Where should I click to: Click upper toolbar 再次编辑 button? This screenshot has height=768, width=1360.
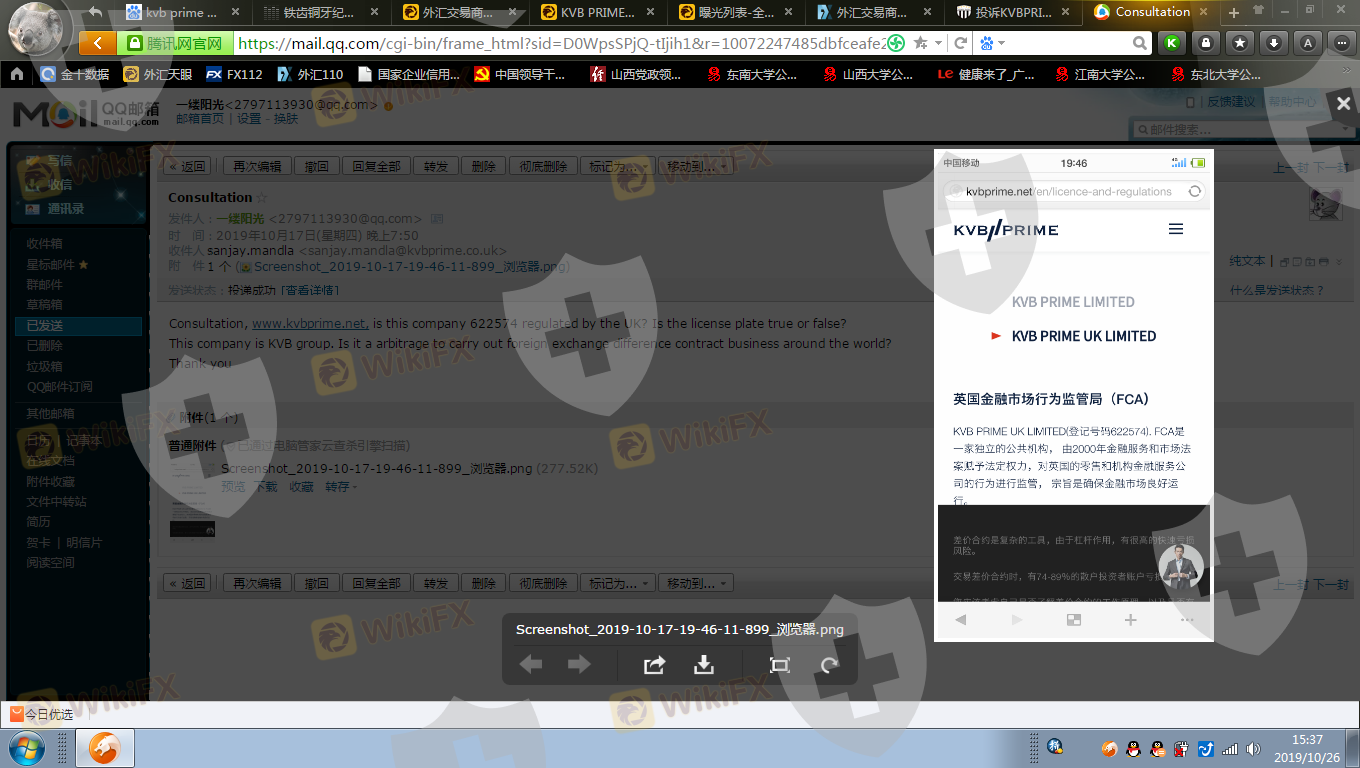[257, 166]
